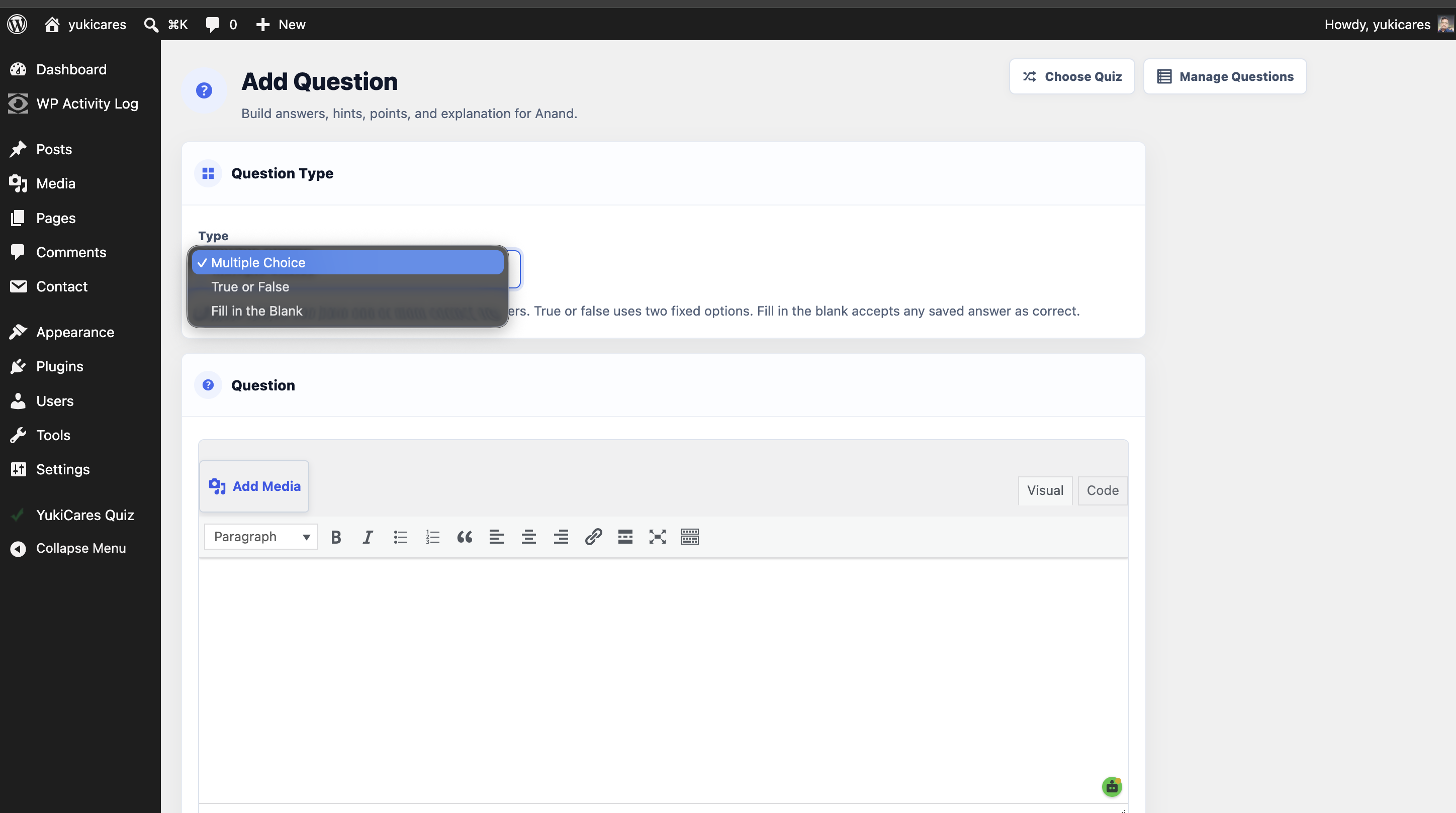The height and width of the screenshot is (813, 1456).
Task: Click the Manage Questions button
Action: (1225, 76)
